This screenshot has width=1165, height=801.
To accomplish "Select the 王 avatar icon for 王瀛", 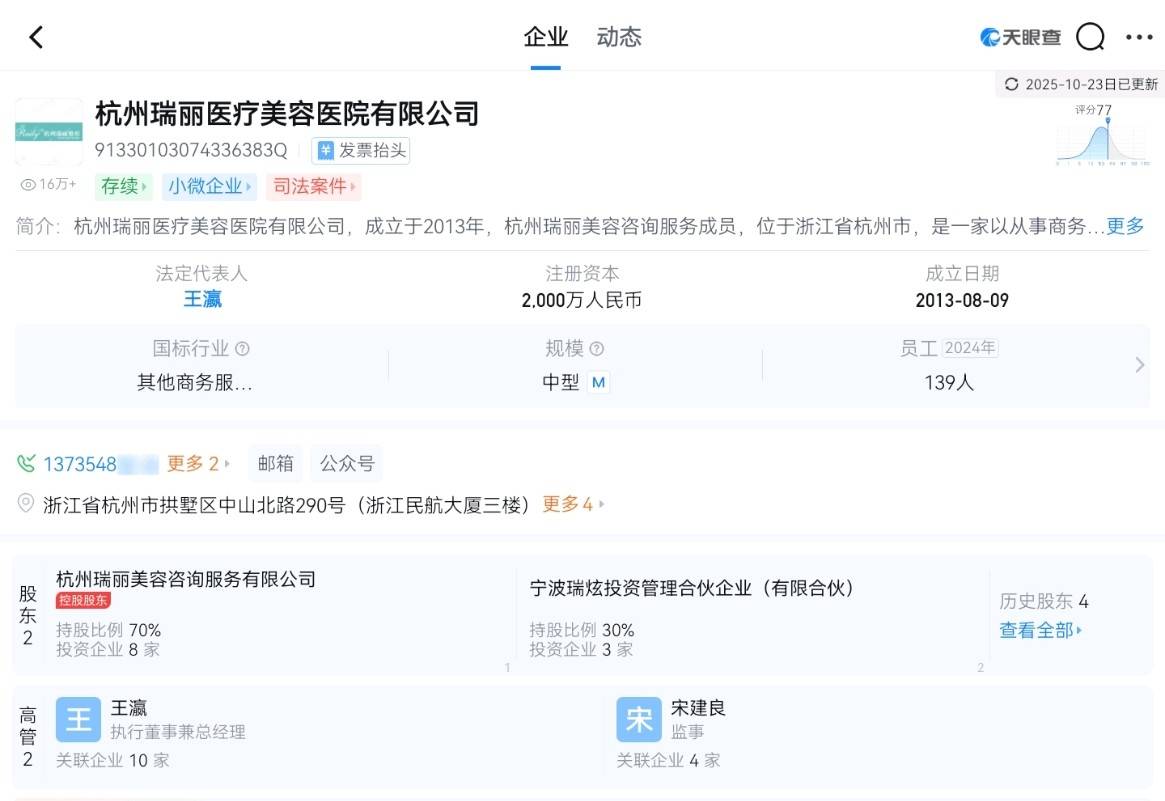I will click(78, 719).
